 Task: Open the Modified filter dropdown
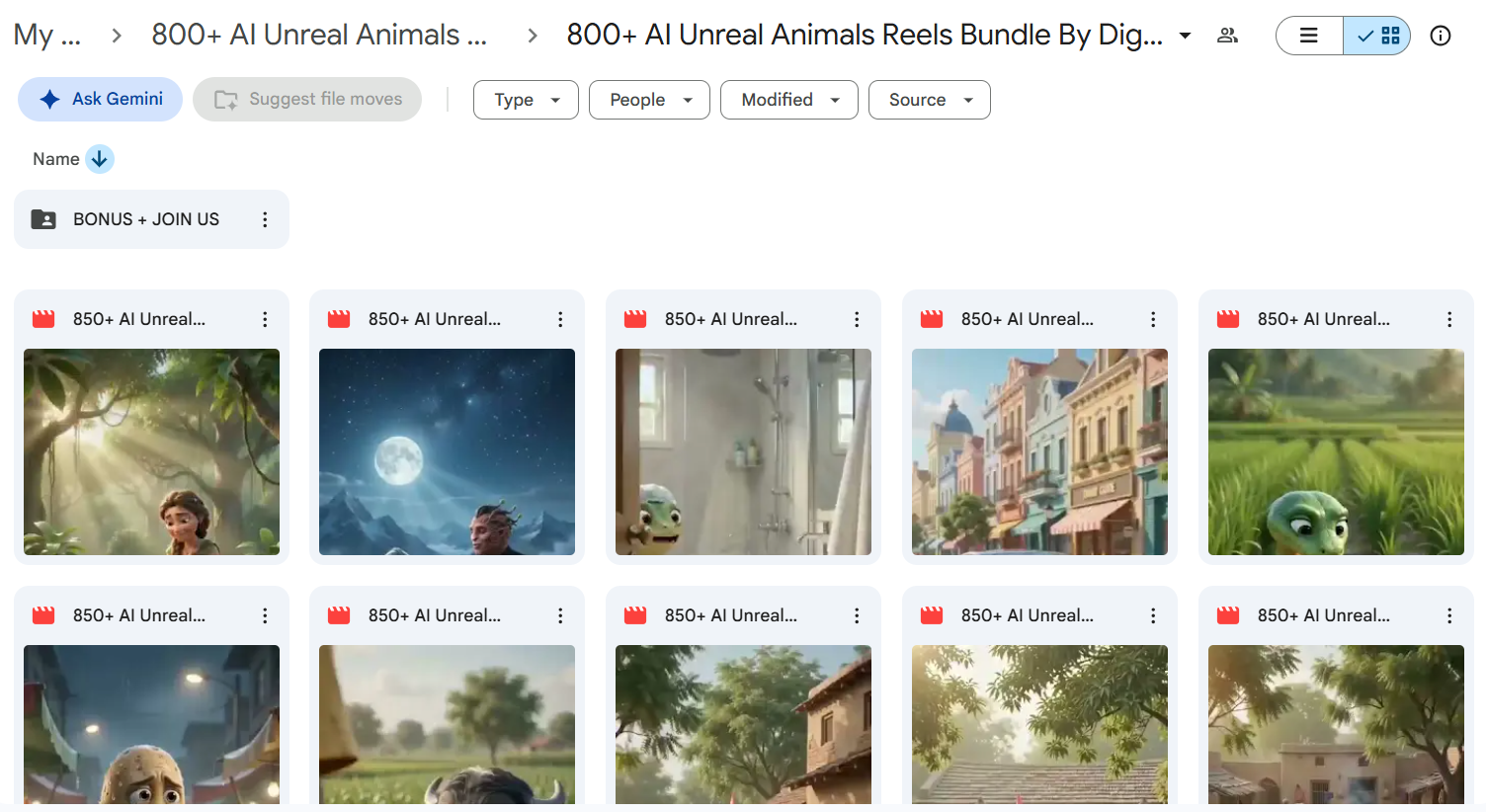click(x=789, y=100)
